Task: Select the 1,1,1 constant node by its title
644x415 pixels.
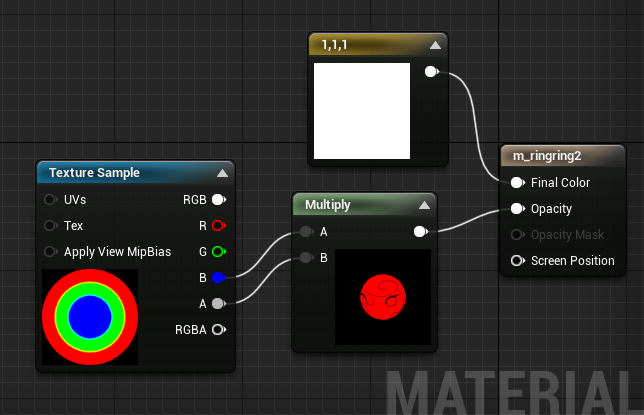Action: [x=334, y=45]
